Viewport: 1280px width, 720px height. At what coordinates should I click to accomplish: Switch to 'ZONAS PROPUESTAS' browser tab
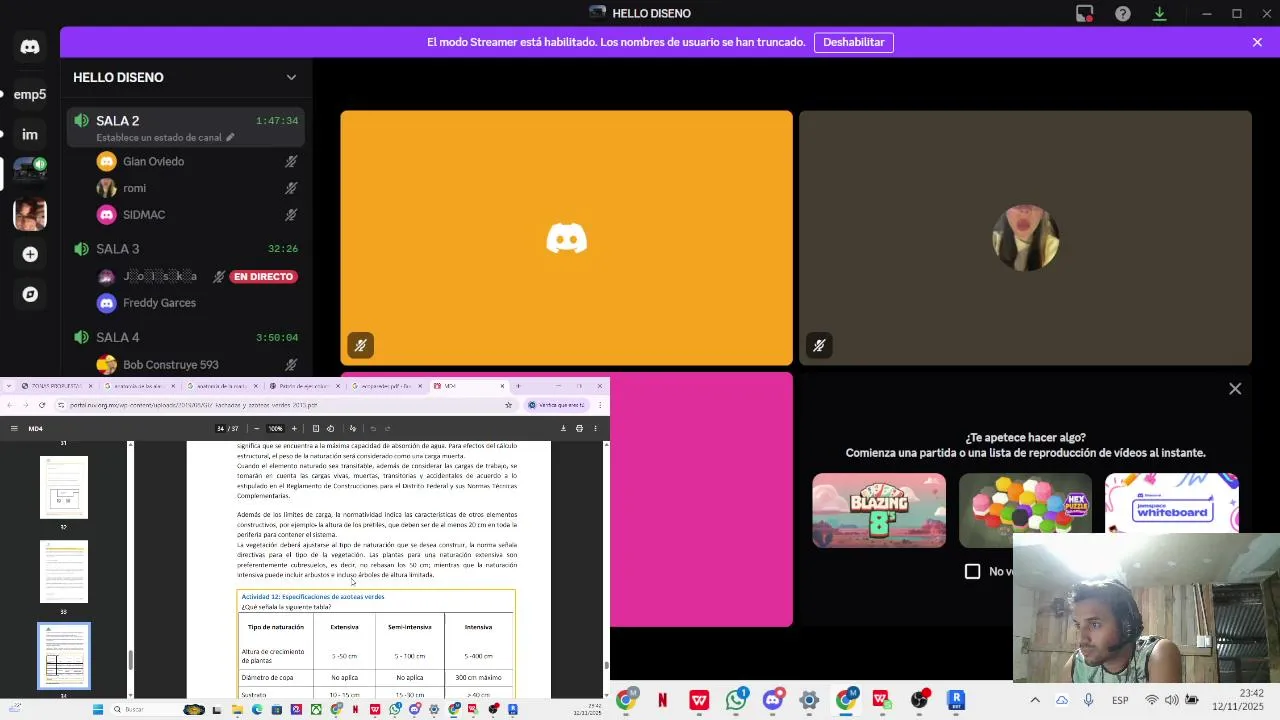(x=57, y=386)
